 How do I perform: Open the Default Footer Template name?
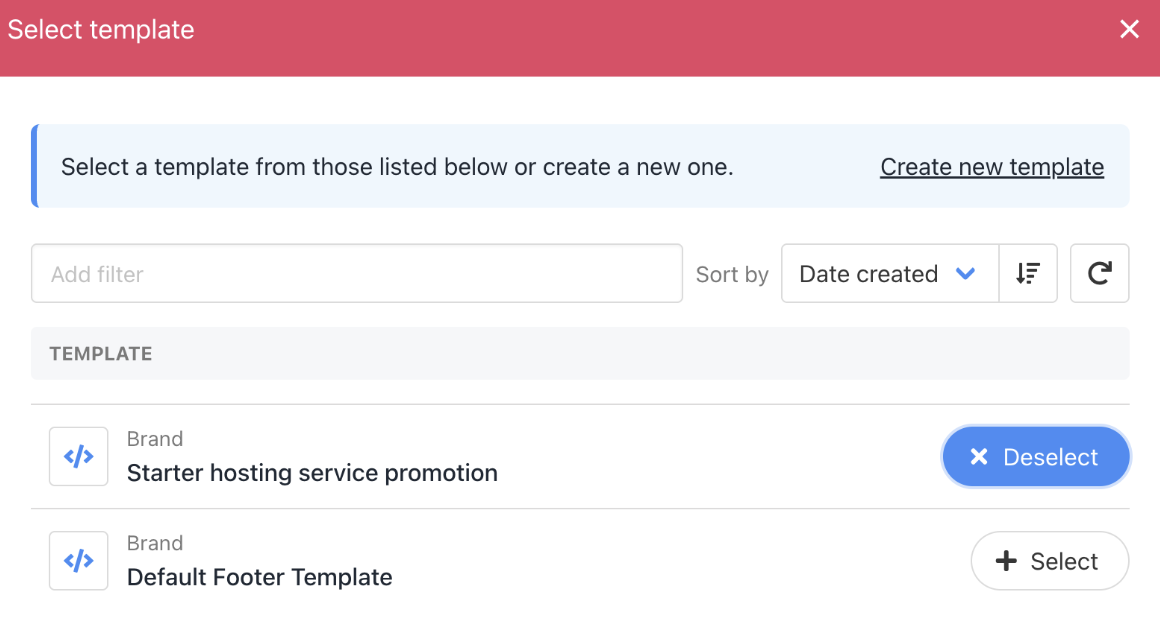click(259, 577)
